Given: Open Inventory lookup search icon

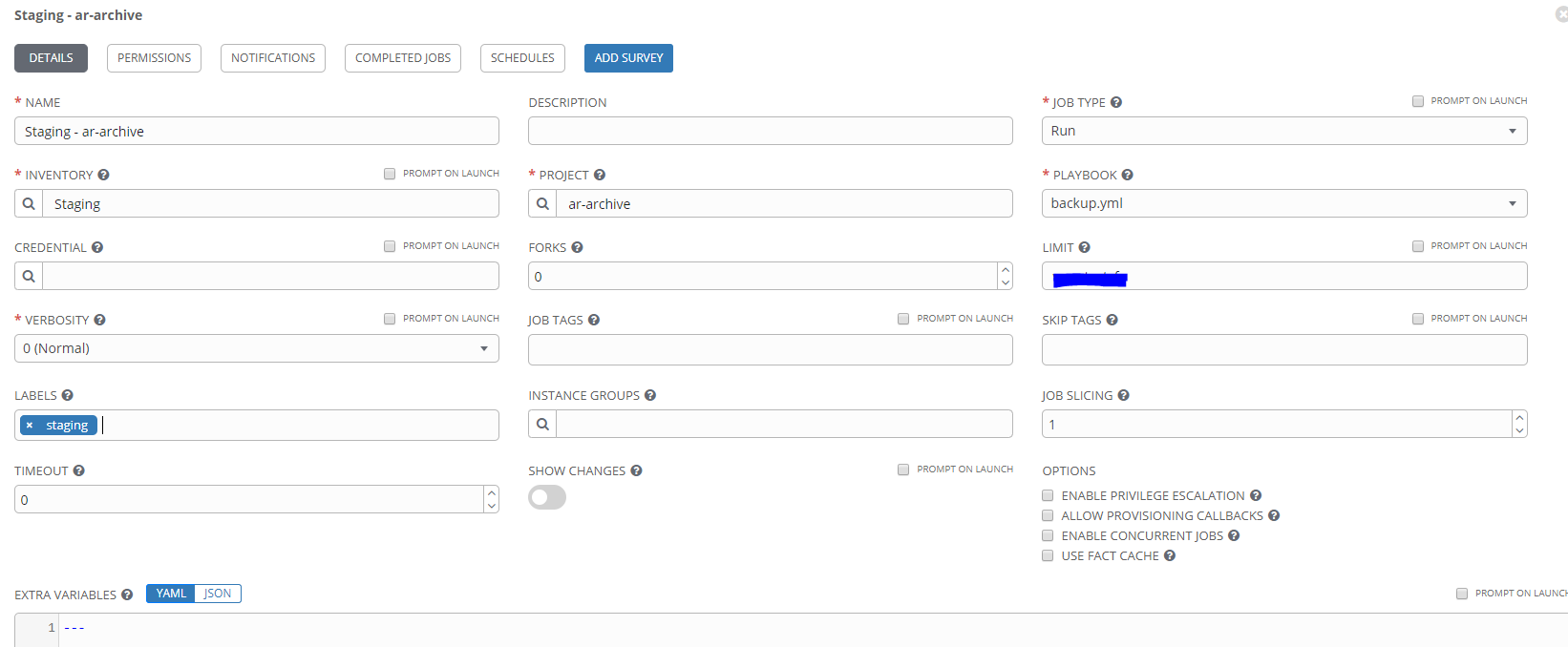Looking at the screenshot, I should pyautogui.click(x=29, y=203).
